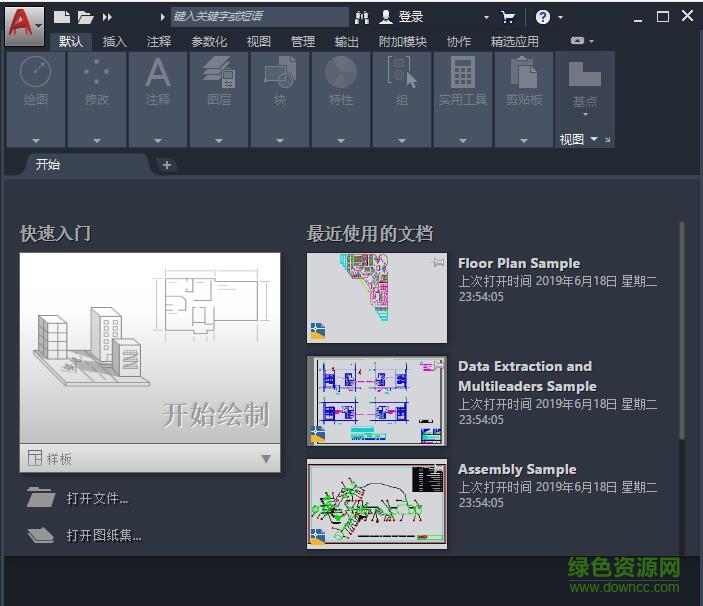The height and width of the screenshot is (606, 703).
Task: Toggle the pin on Assembly Sample thumbnail
Action: pos(438,469)
